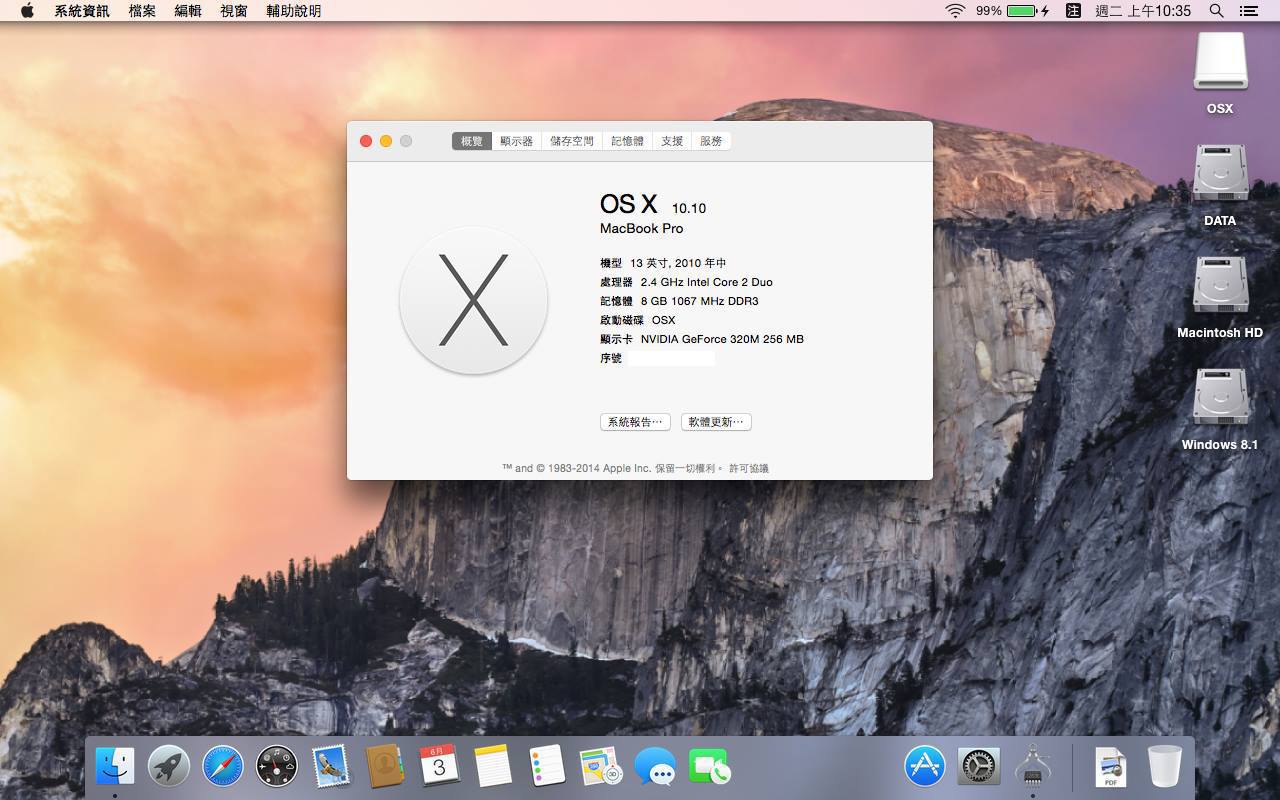Open Reminders list icon in Dock

[x=547, y=767]
